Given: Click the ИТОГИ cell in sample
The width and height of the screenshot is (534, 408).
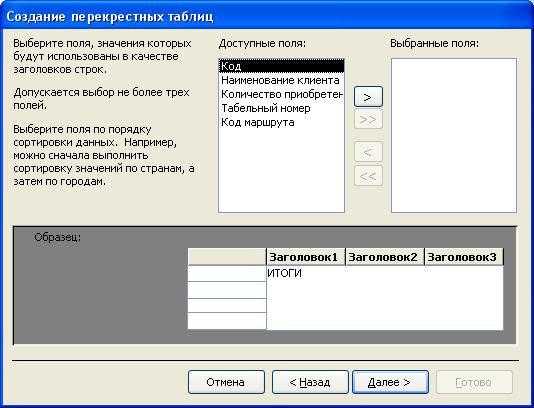Looking at the screenshot, I should 284,273.
